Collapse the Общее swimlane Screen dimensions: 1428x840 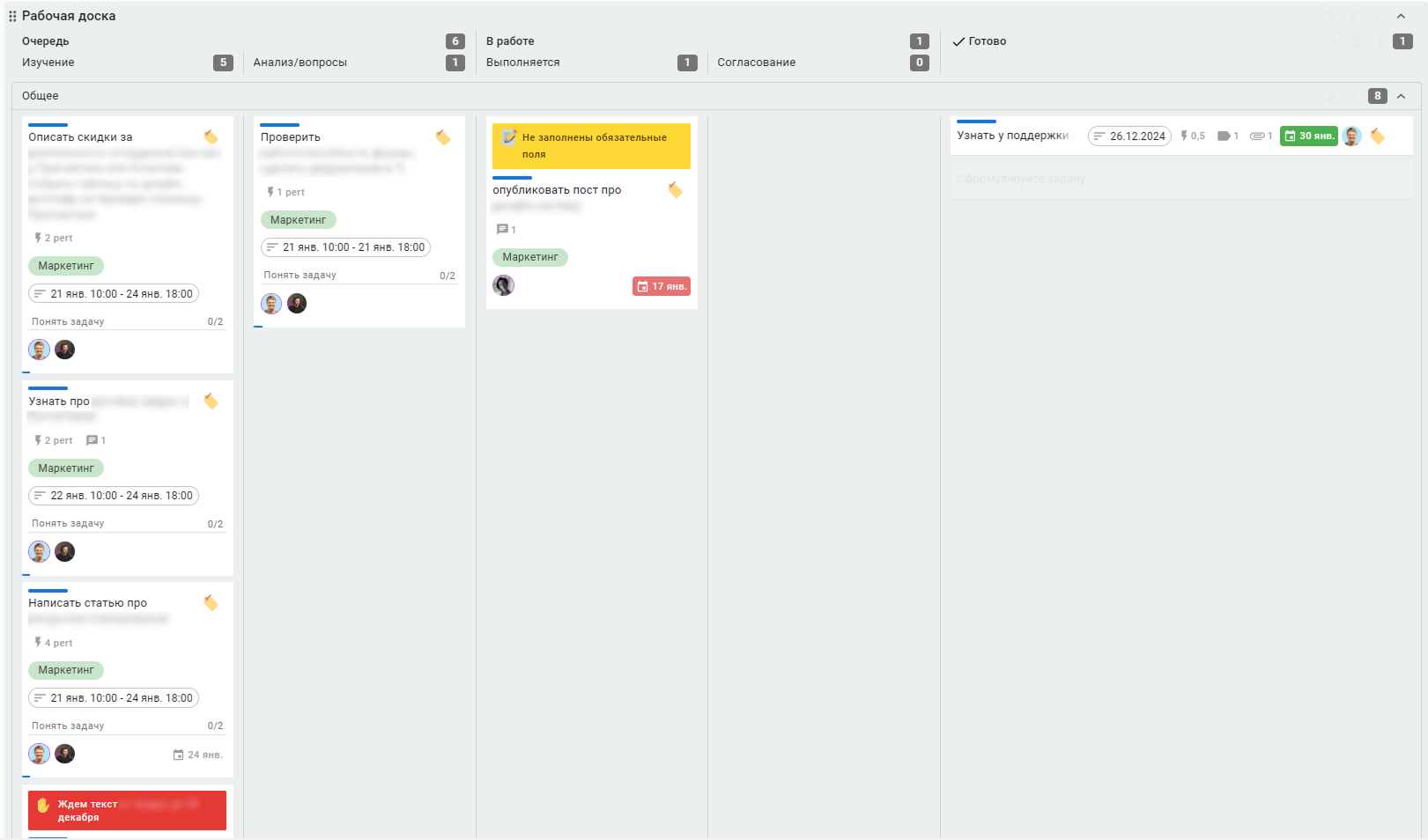tap(1401, 96)
